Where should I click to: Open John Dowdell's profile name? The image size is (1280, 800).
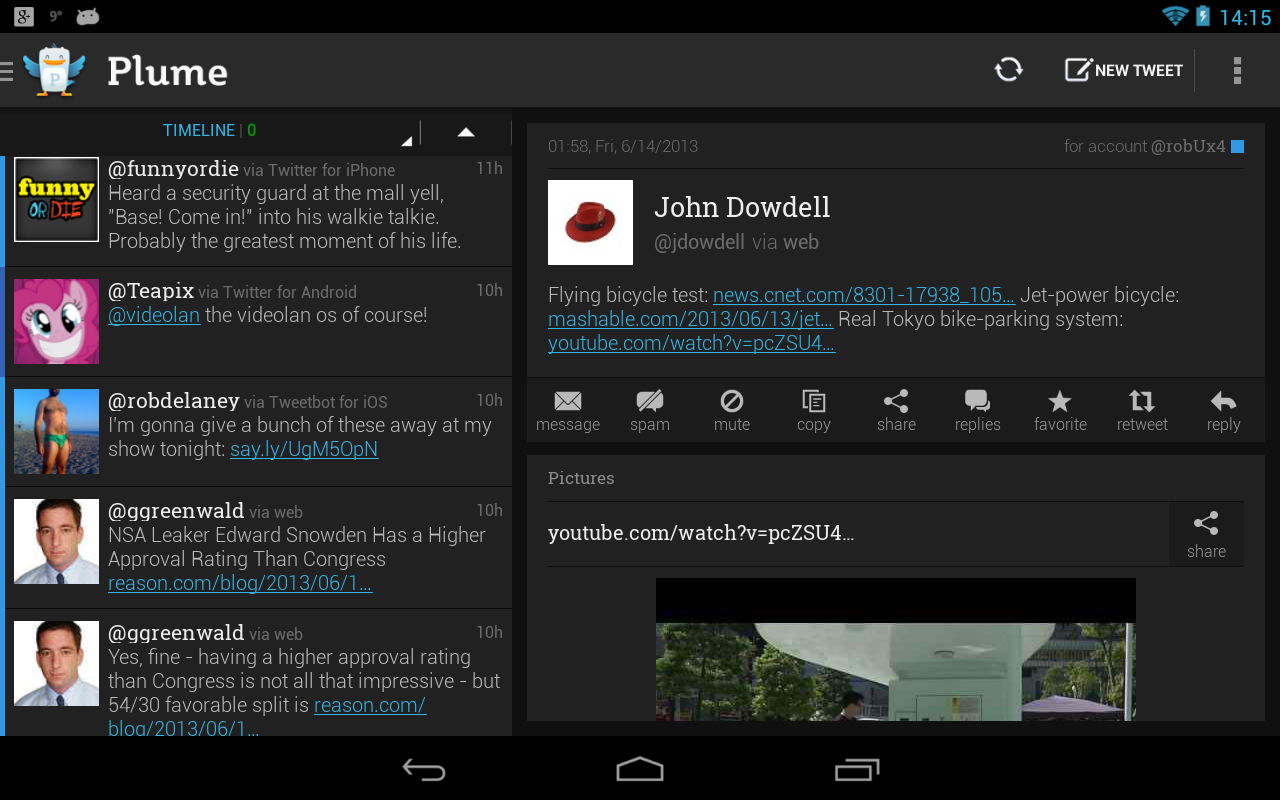[x=742, y=207]
